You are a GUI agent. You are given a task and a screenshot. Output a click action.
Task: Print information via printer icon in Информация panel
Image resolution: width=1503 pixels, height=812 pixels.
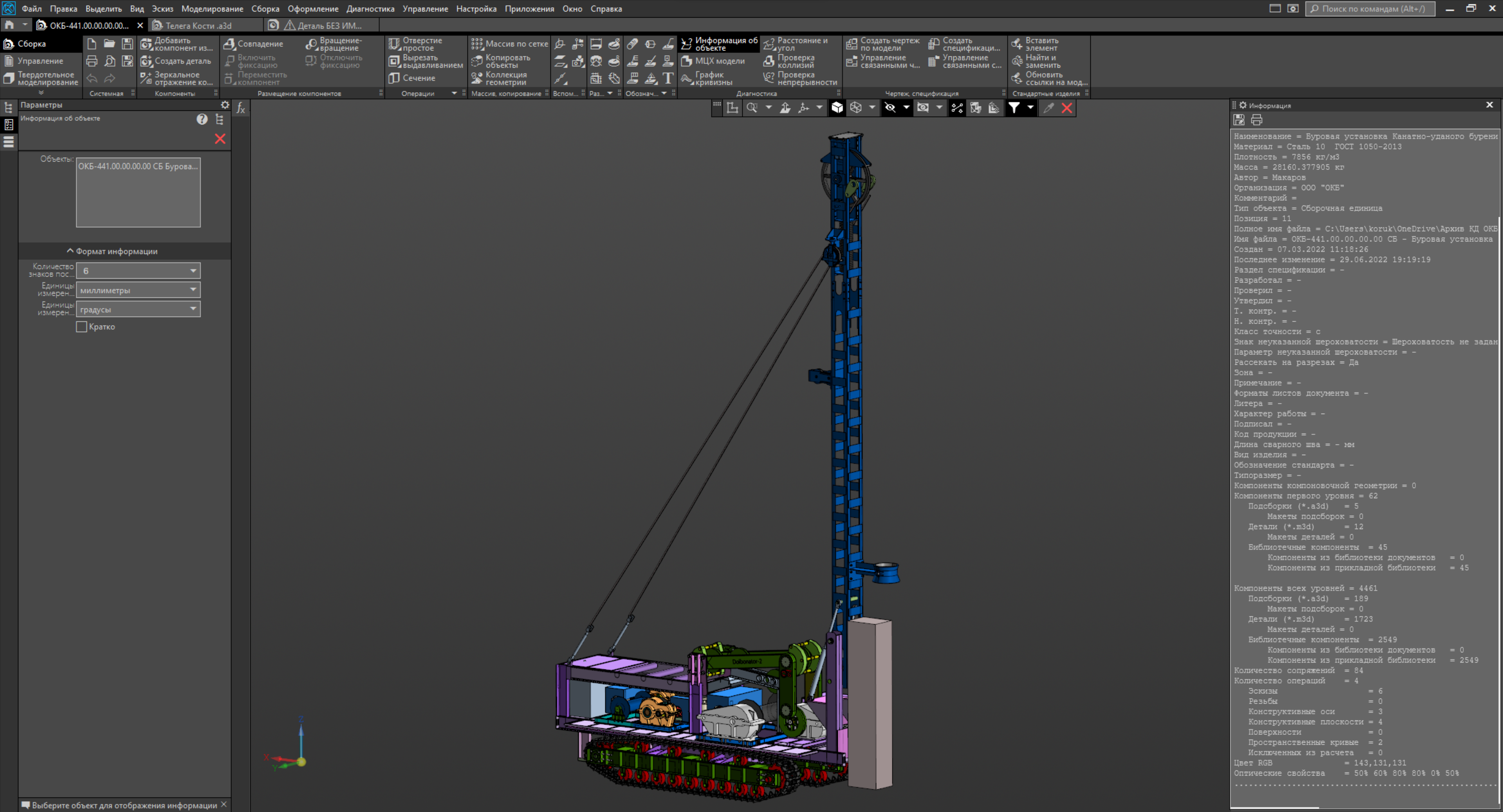pyautogui.click(x=1257, y=120)
